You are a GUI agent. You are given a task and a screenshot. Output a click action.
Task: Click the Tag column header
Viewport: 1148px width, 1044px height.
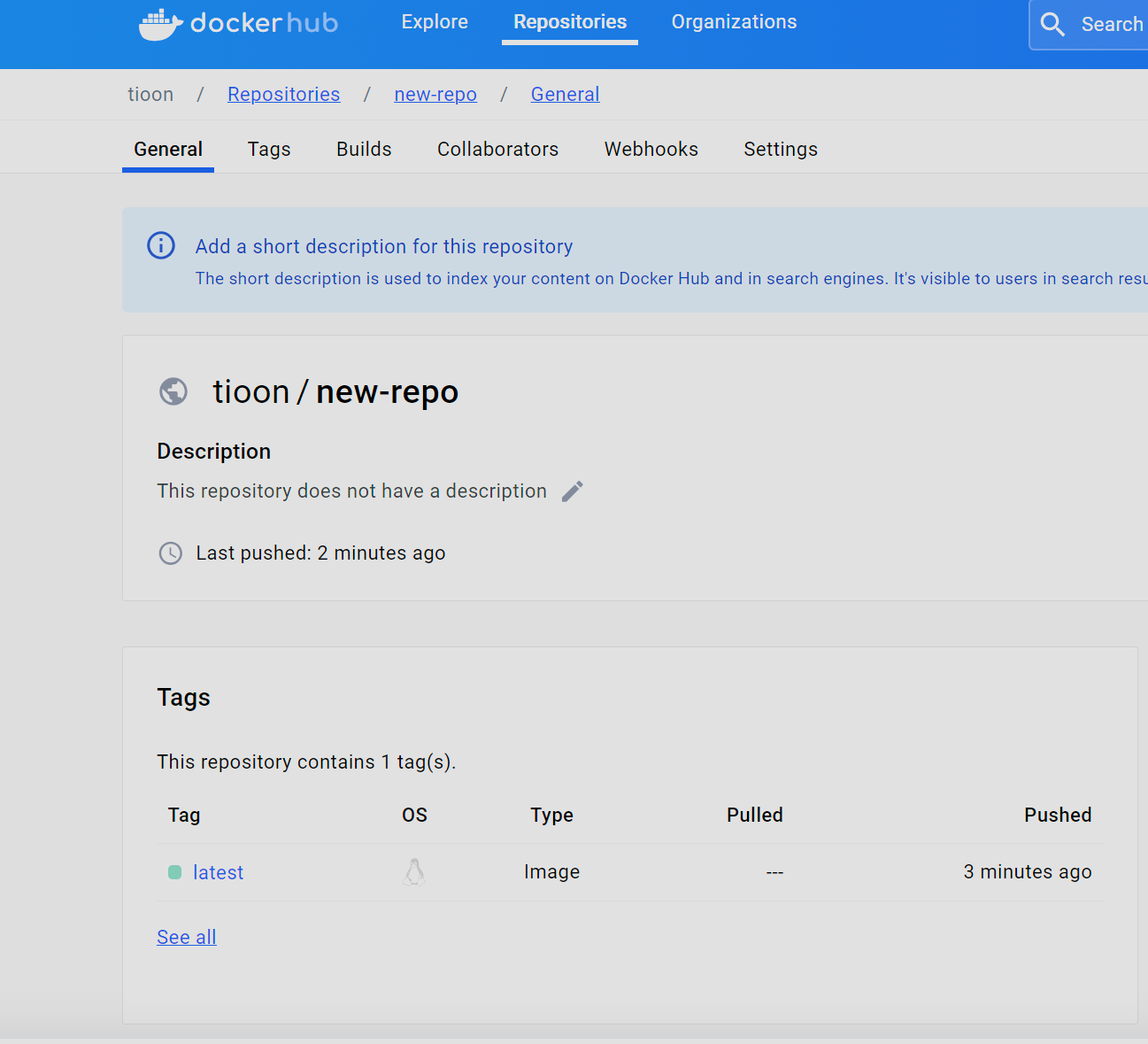click(x=184, y=815)
